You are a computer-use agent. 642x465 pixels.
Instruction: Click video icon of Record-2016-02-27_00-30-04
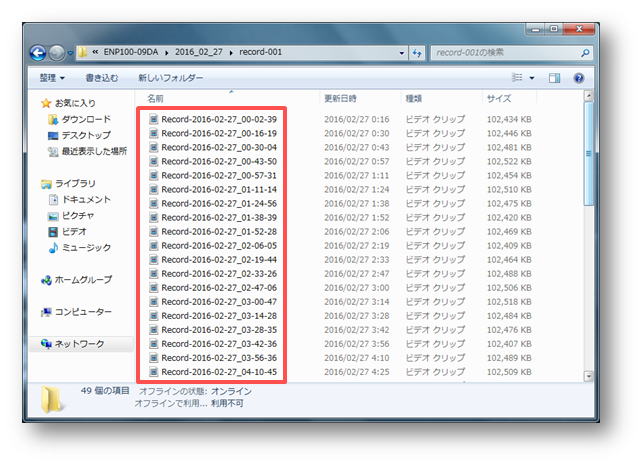click(x=154, y=147)
